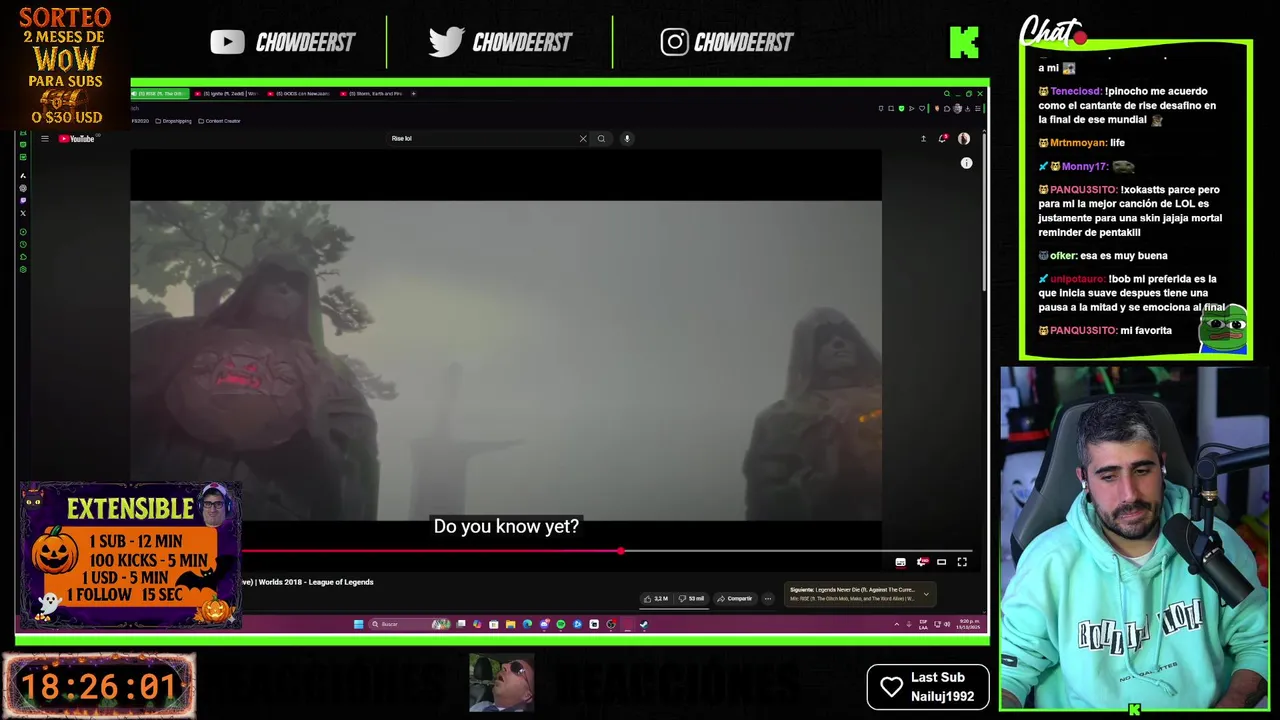Switch video to theater mode
This screenshot has height=720, width=1280.
(941, 562)
